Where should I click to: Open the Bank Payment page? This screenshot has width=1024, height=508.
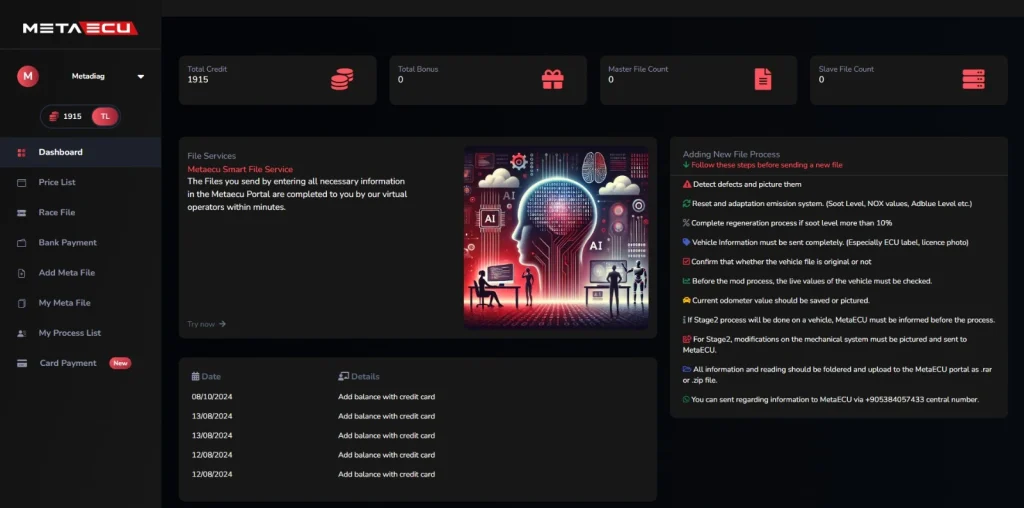point(67,243)
